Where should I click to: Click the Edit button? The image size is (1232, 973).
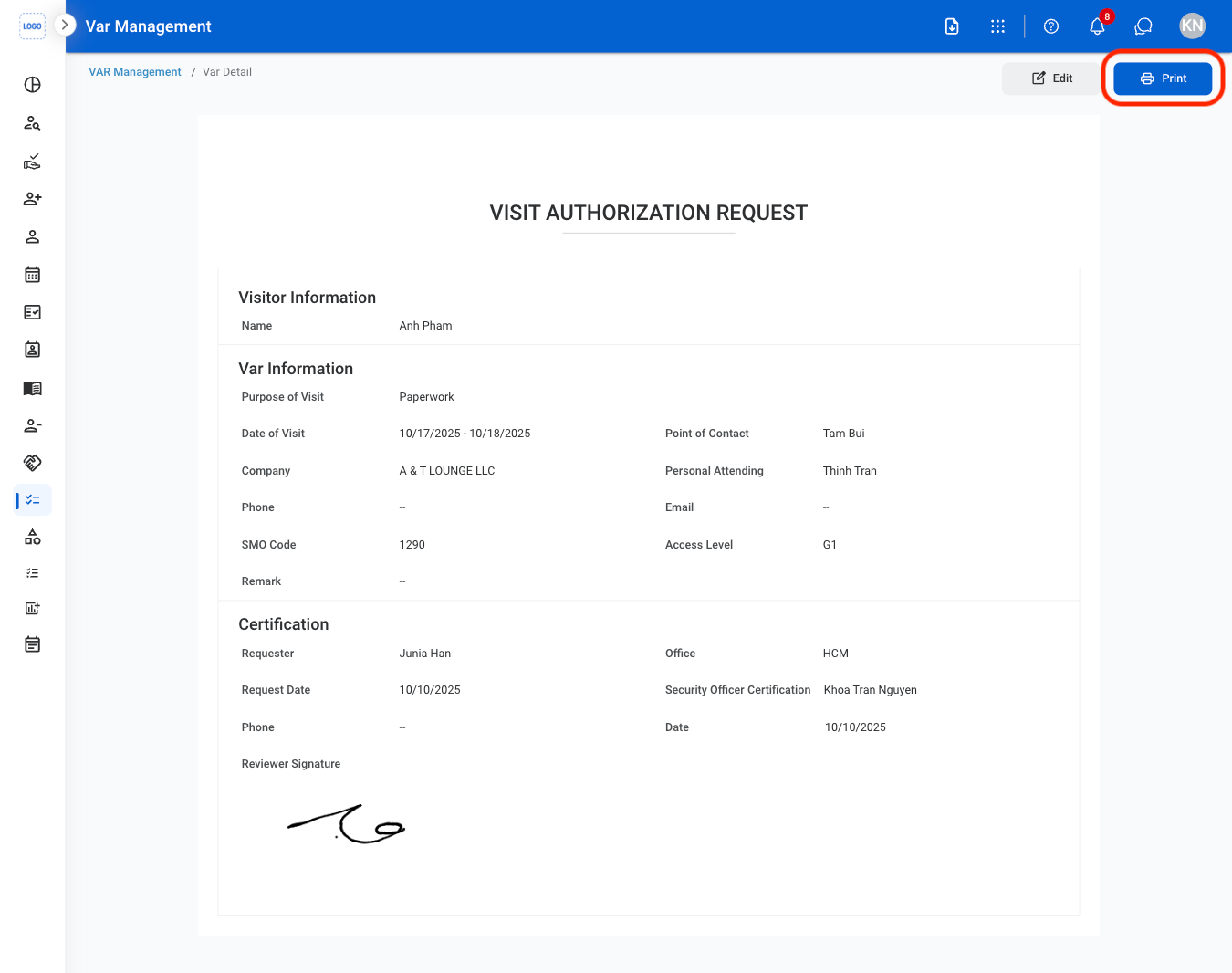pos(1051,78)
